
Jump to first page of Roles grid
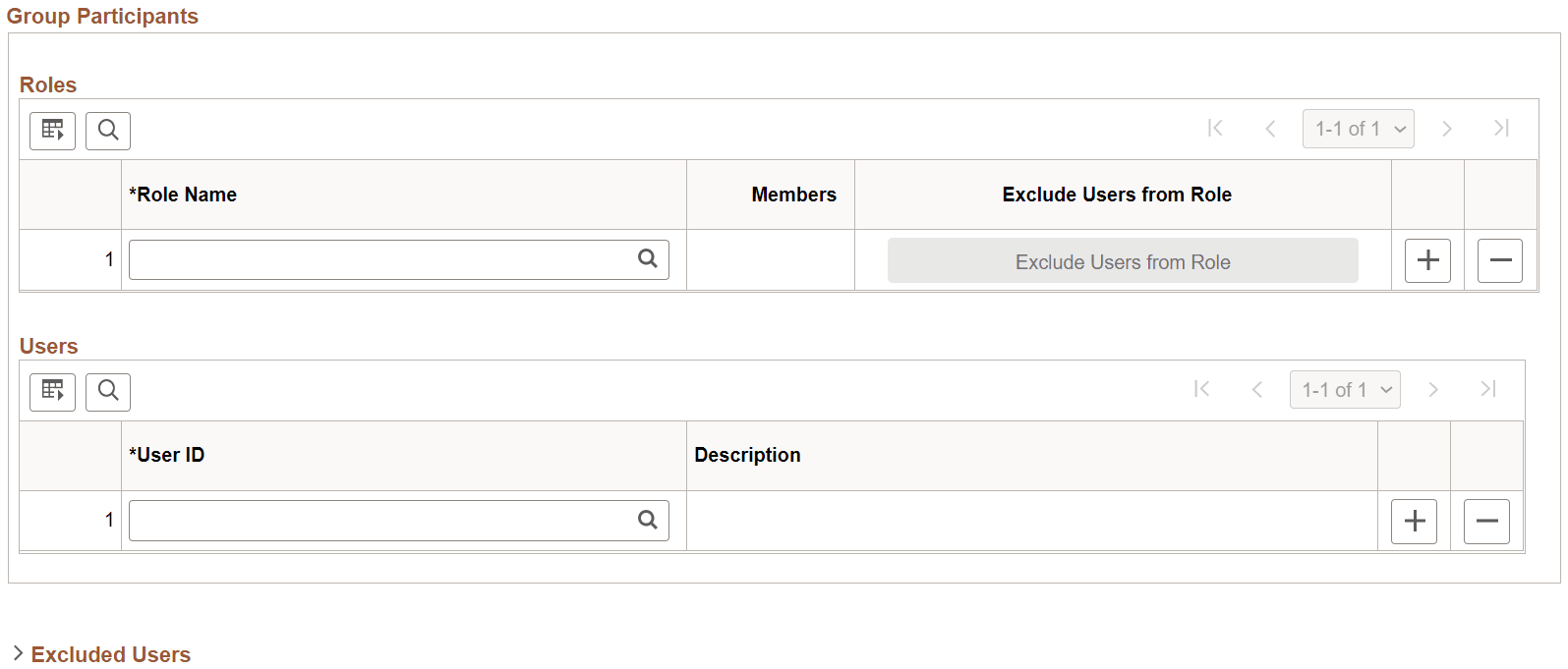[x=1216, y=128]
